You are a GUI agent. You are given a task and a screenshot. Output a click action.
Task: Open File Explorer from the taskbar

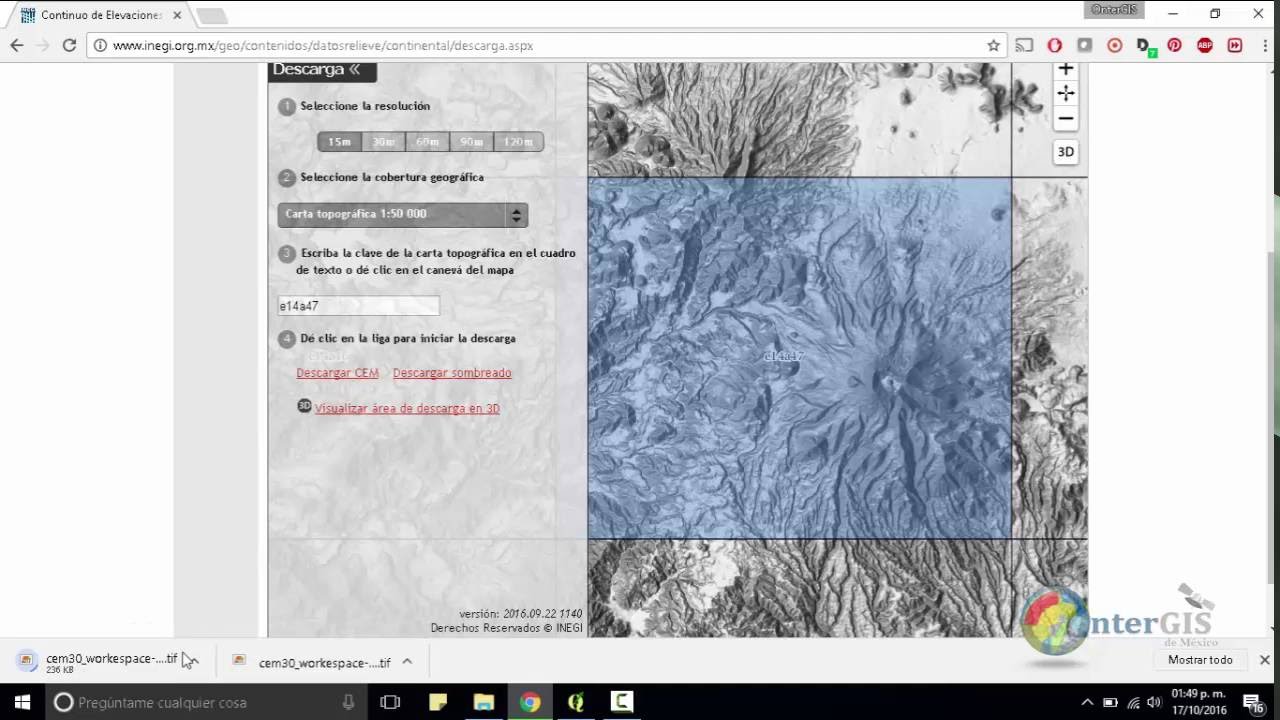484,702
